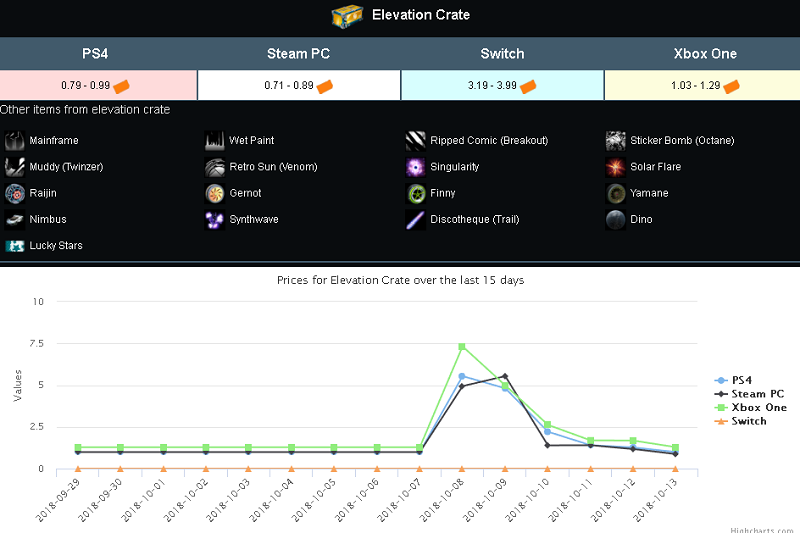800x533 pixels.
Task: Open the Finny item link
Action: [442, 193]
